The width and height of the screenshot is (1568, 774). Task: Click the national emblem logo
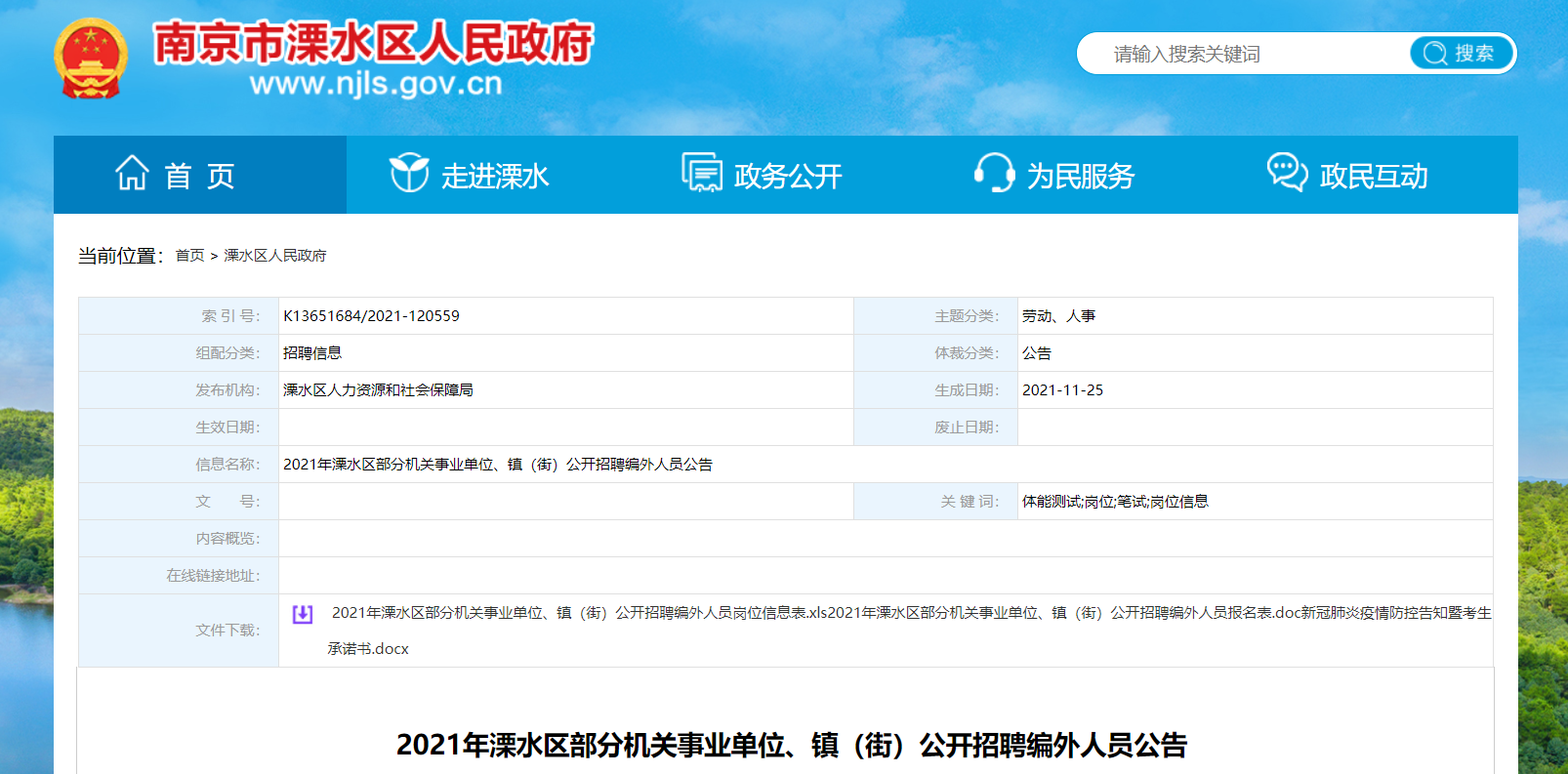click(90, 59)
